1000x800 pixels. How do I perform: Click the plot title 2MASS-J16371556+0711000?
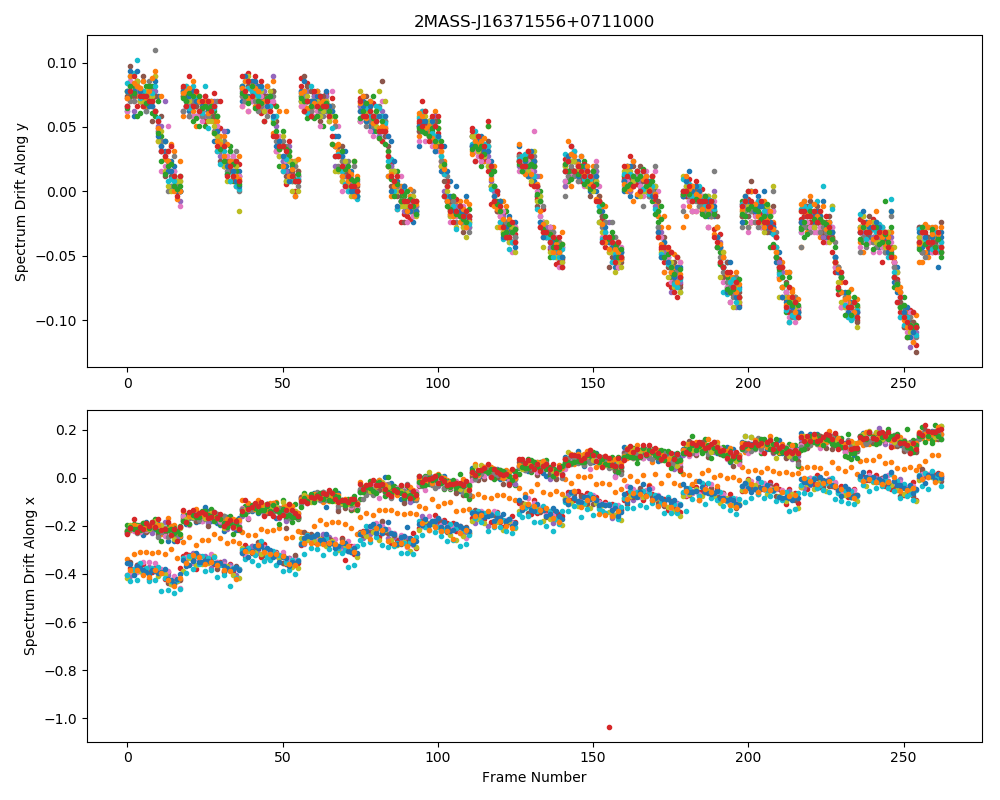(534, 22)
